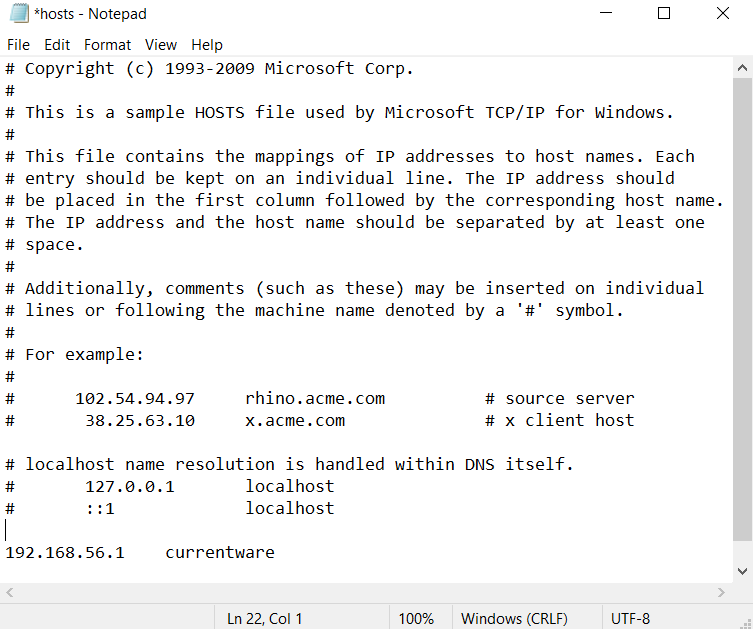Click the vertical scrollbar thumb
The height and width of the screenshot is (629, 753).
[x=742, y=309]
